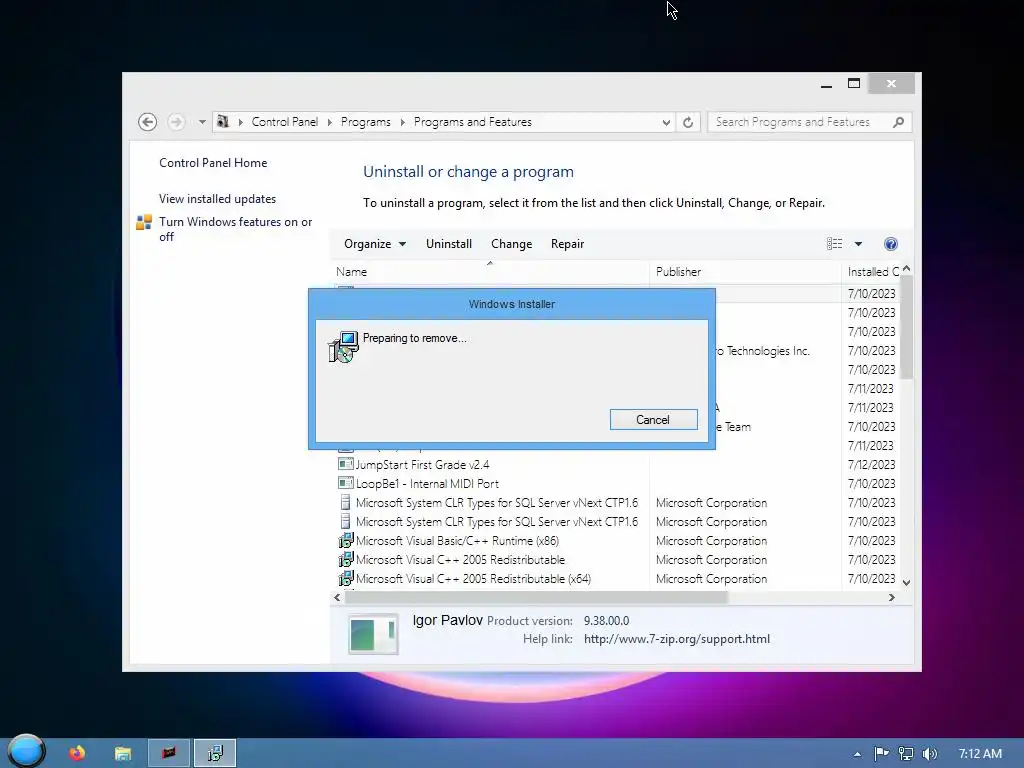The image size is (1024, 768).
Task: Sort by the Name column header
Action: pos(490,272)
